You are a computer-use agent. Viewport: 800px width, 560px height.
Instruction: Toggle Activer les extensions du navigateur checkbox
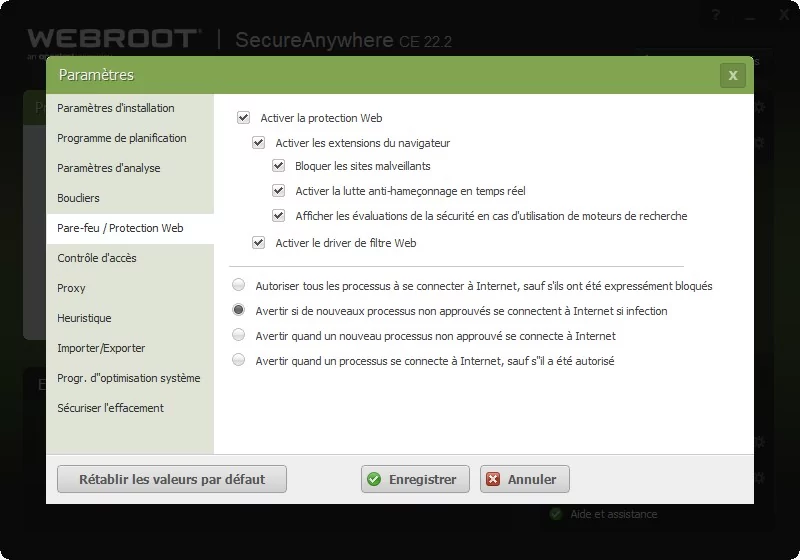click(x=259, y=143)
